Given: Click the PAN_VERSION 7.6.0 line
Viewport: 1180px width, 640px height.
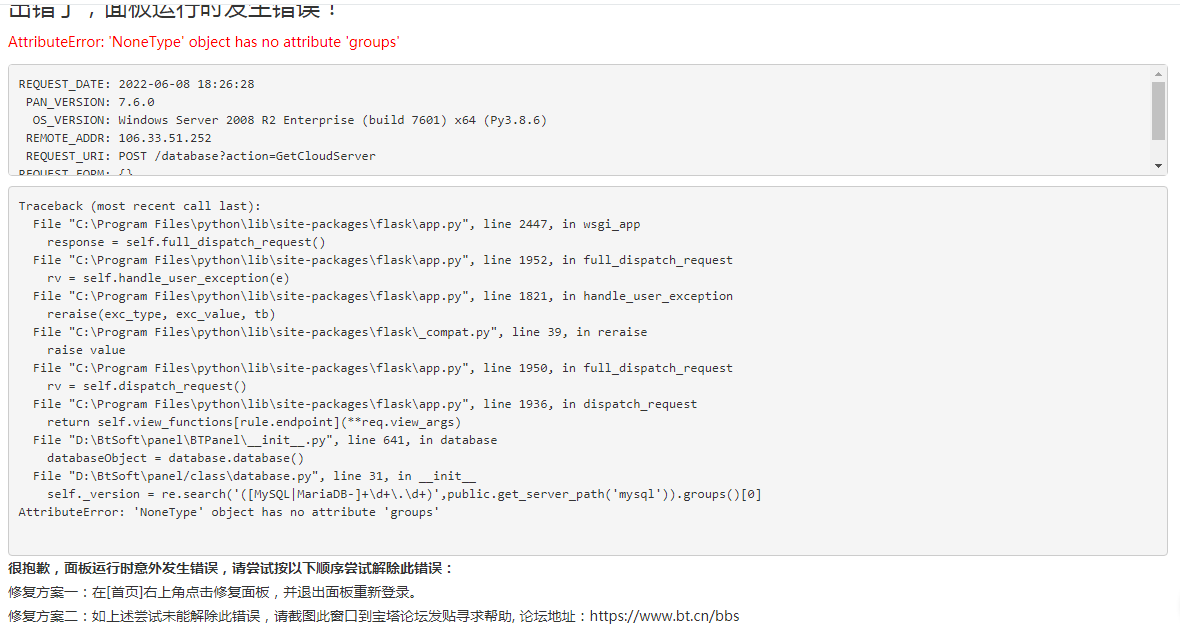Looking at the screenshot, I should click(90, 102).
